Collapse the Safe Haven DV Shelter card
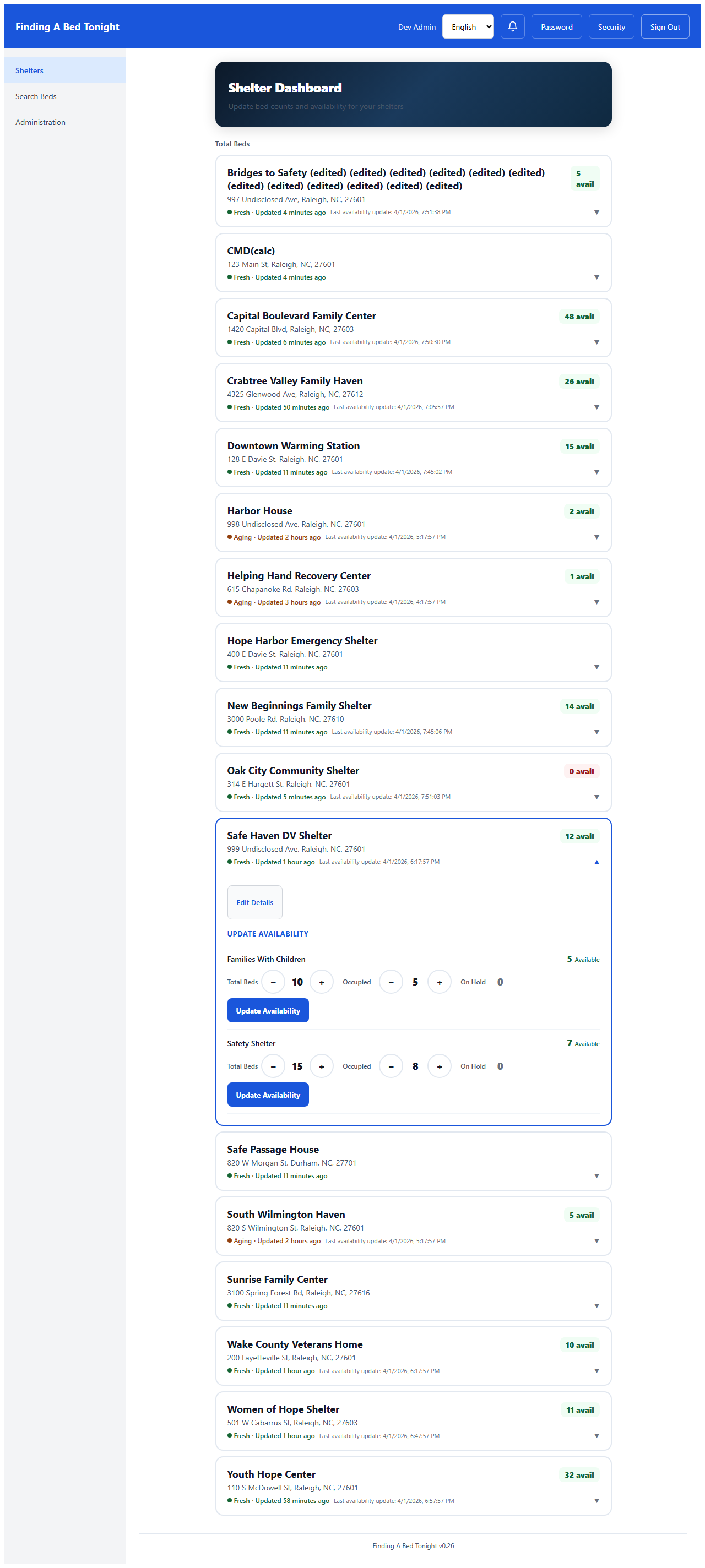Screen dimensions: 705x1568 (596, 862)
